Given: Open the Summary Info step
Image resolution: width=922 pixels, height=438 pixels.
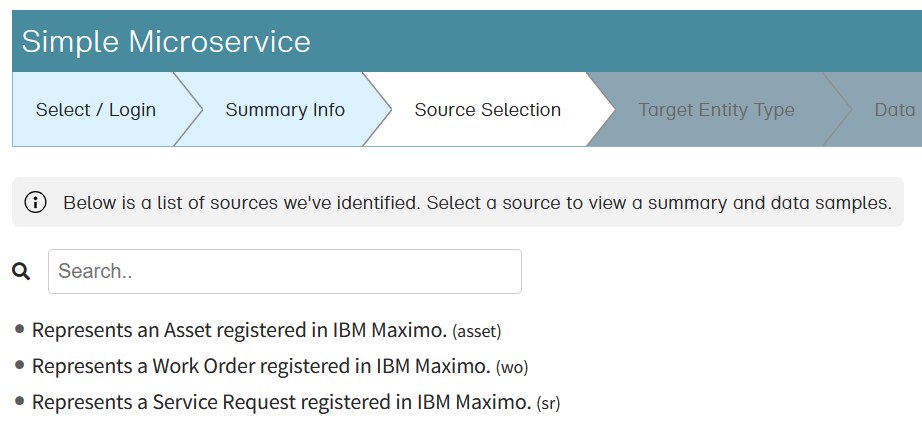Looking at the screenshot, I should (285, 110).
